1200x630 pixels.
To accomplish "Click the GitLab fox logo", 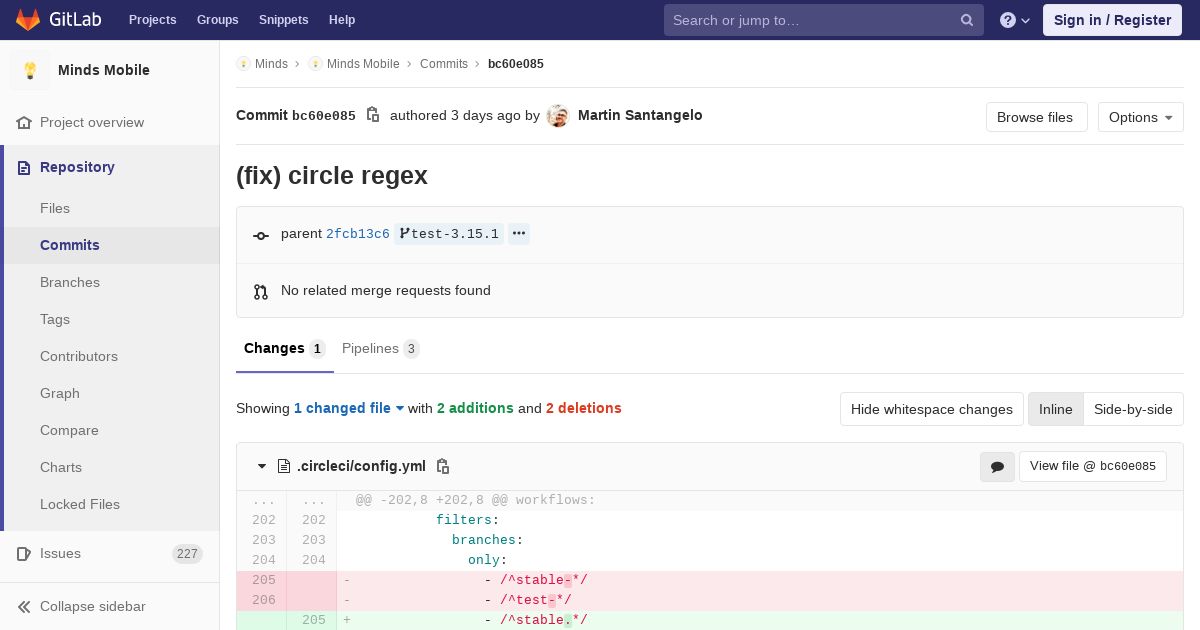I will (x=29, y=20).
